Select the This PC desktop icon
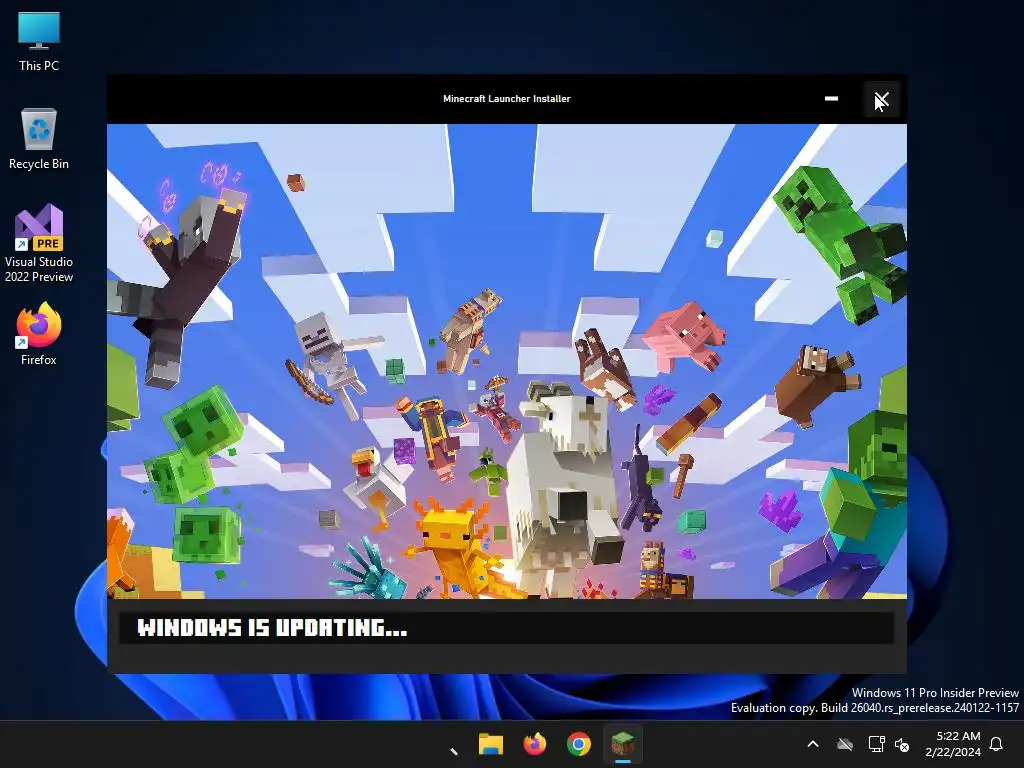1024x768 pixels. tap(39, 40)
